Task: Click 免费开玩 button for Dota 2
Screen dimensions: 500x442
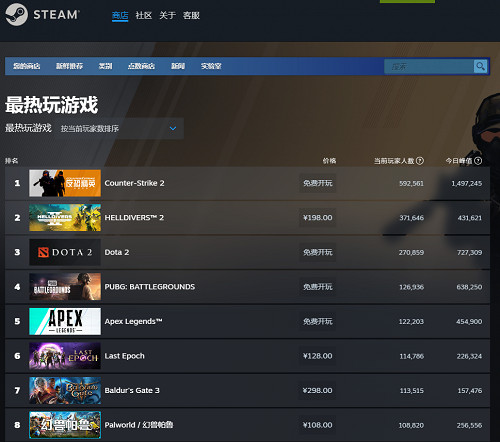Action: [x=318, y=252]
